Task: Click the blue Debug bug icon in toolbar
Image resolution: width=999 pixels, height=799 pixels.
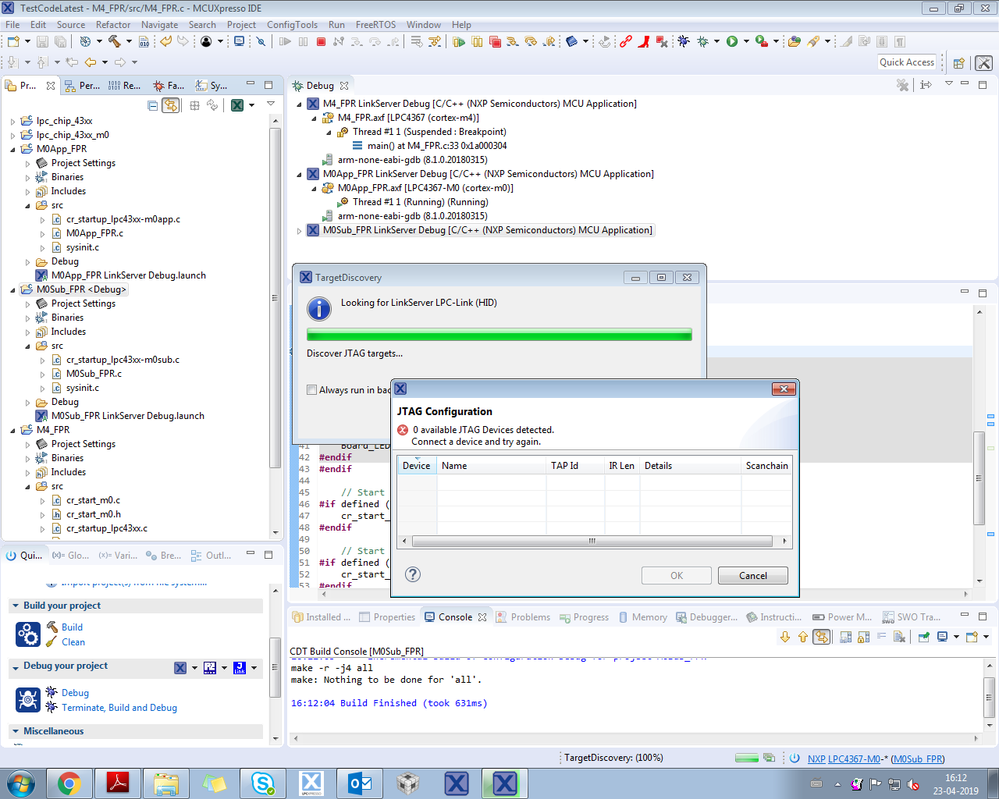Action: pos(684,41)
